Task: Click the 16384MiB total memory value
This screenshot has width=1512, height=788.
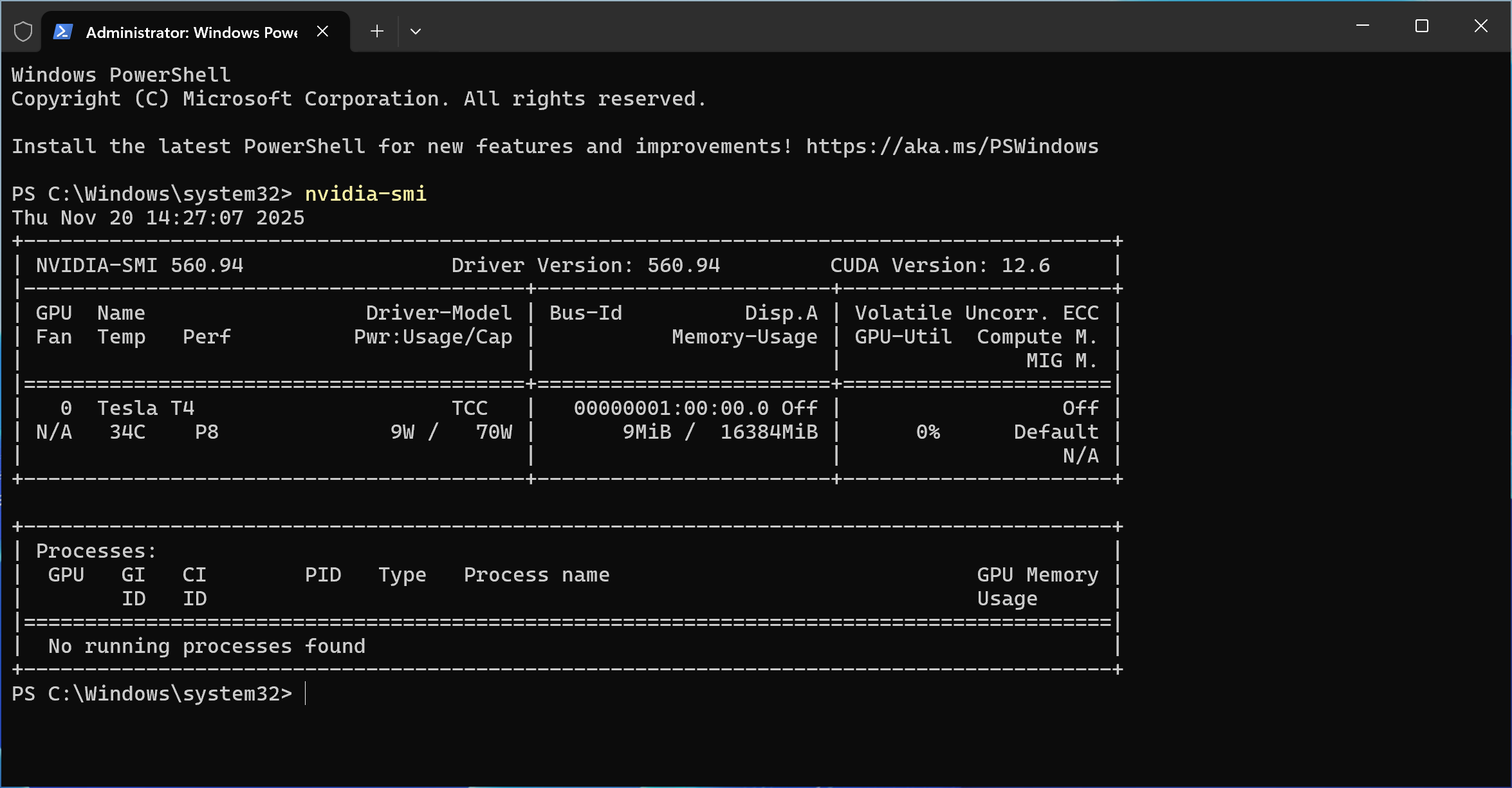Action: 769,432
